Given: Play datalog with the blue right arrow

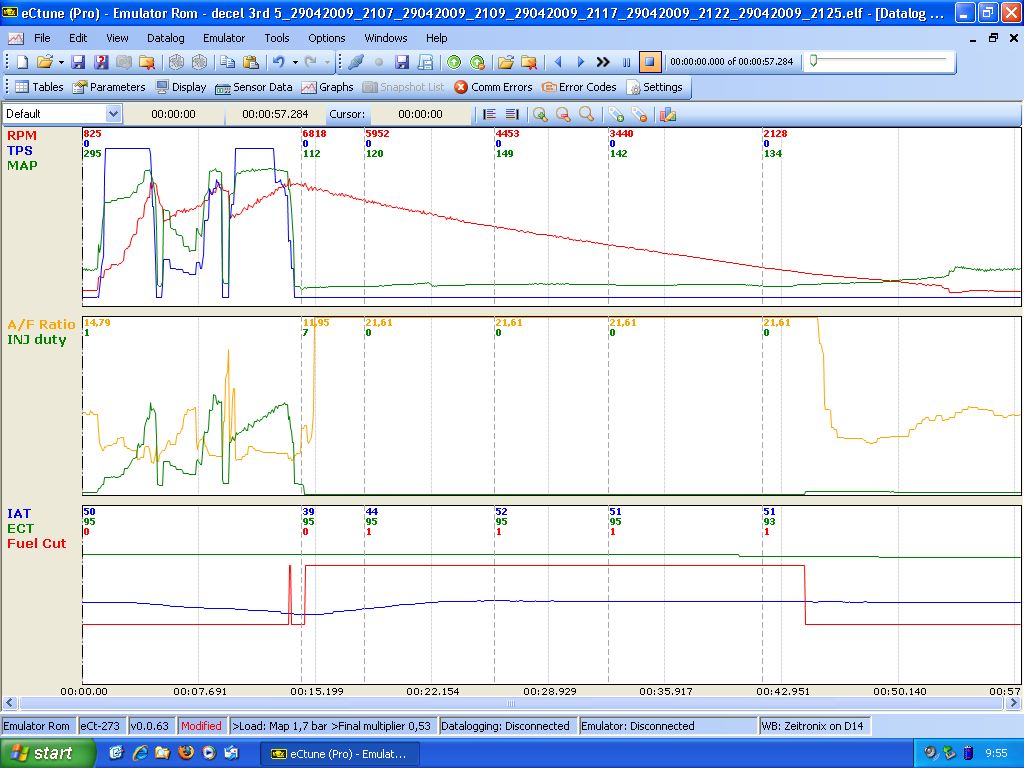Looking at the screenshot, I should pos(581,62).
